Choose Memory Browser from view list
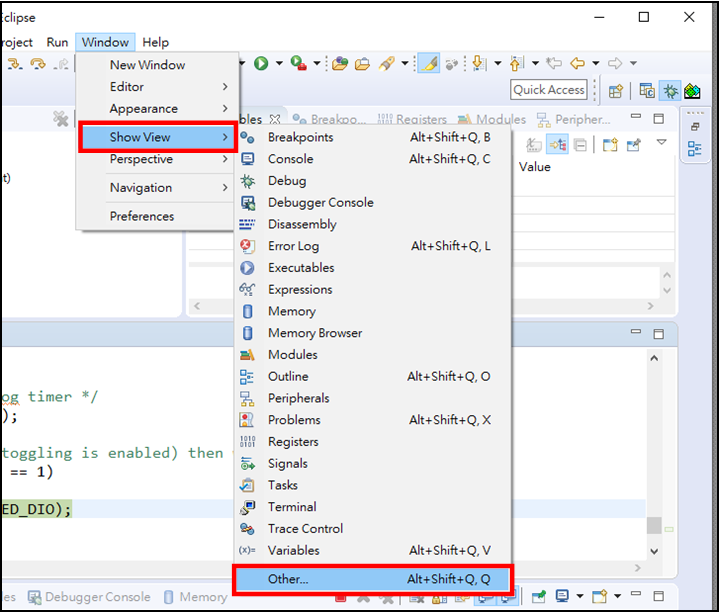719x613 pixels. [x=314, y=333]
